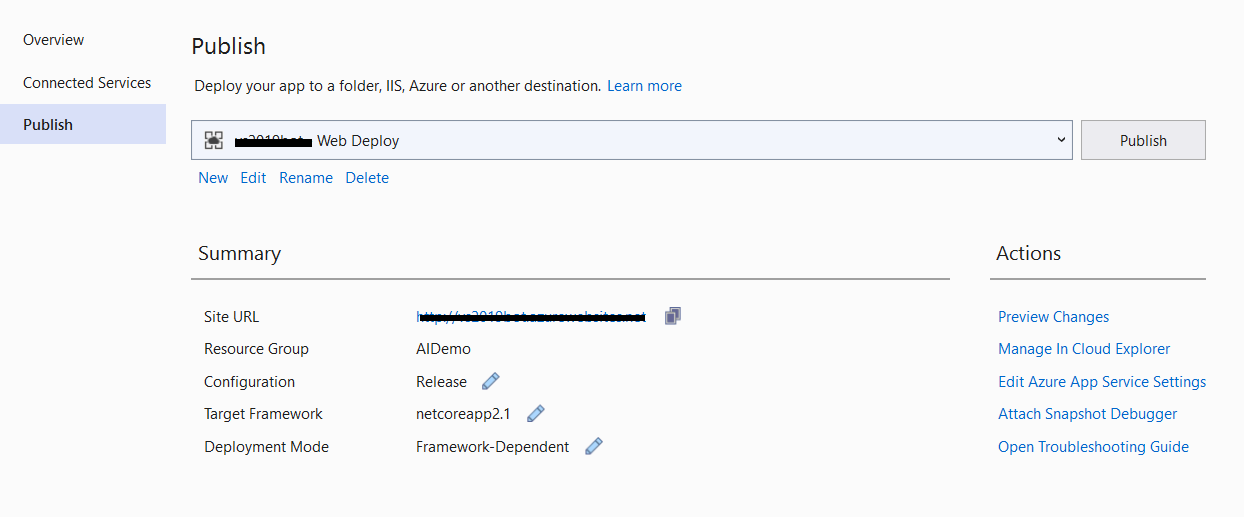Rename the current publish profile
This screenshot has width=1244, height=517.
pyautogui.click(x=306, y=178)
